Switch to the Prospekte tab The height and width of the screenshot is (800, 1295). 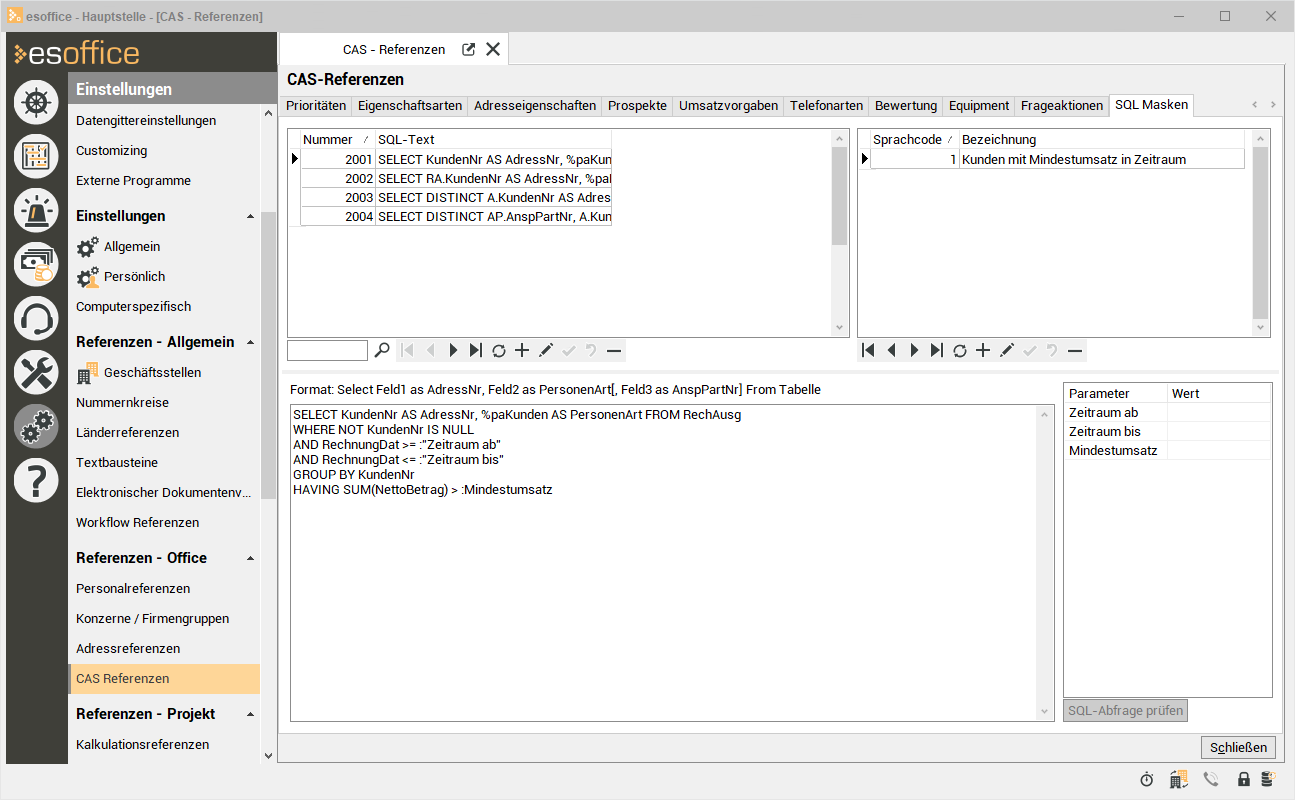637,105
